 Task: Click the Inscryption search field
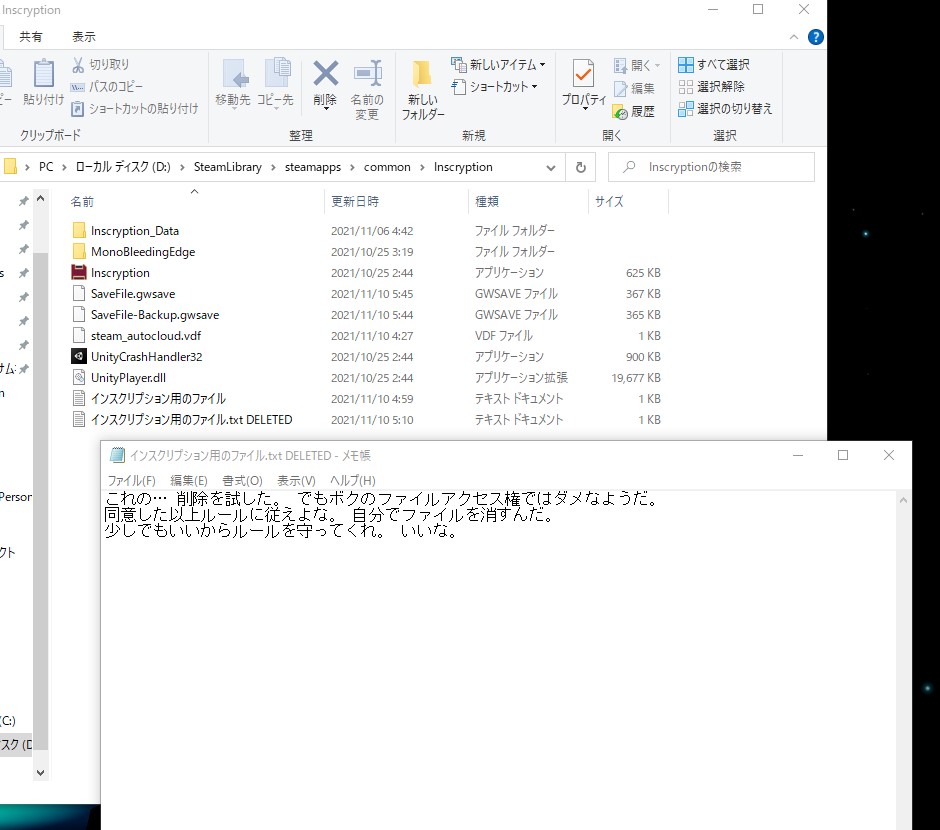711,167
